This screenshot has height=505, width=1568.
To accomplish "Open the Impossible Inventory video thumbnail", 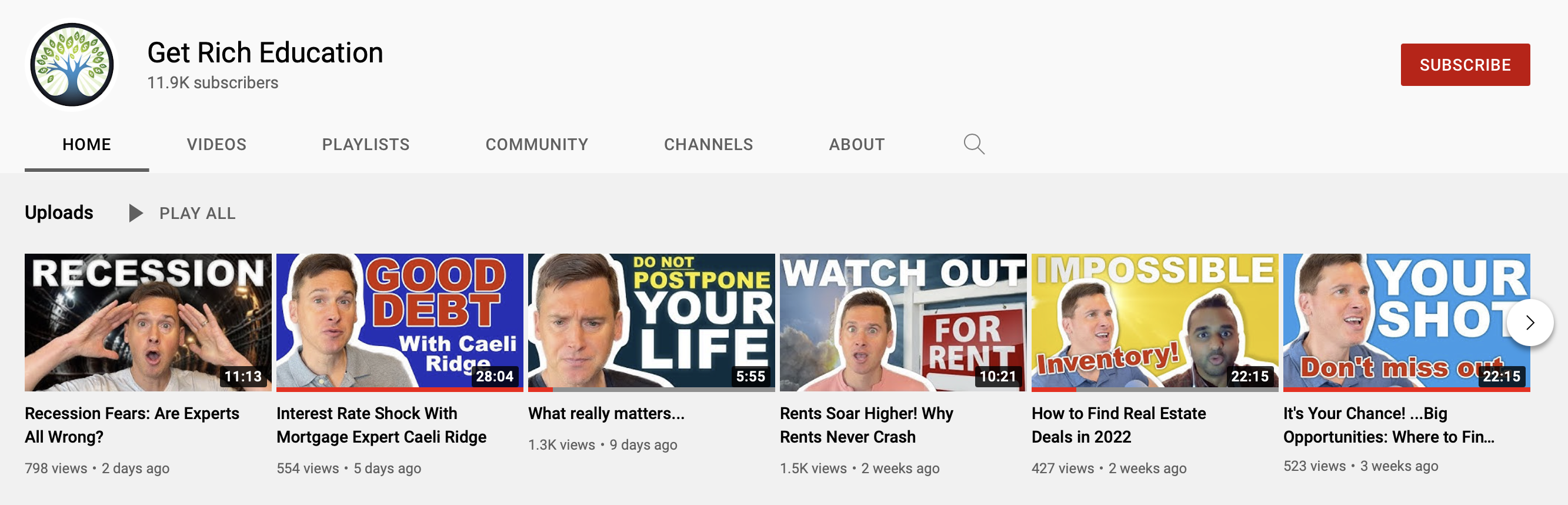I will point(1154,321).
